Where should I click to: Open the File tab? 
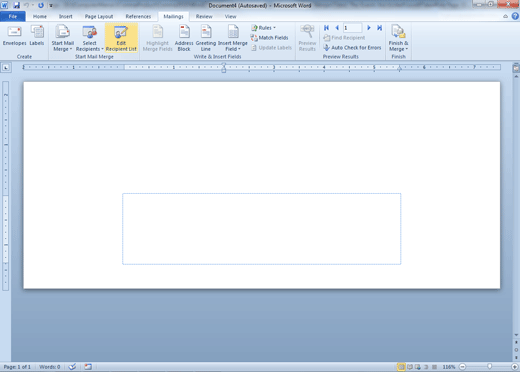[13, 16]
